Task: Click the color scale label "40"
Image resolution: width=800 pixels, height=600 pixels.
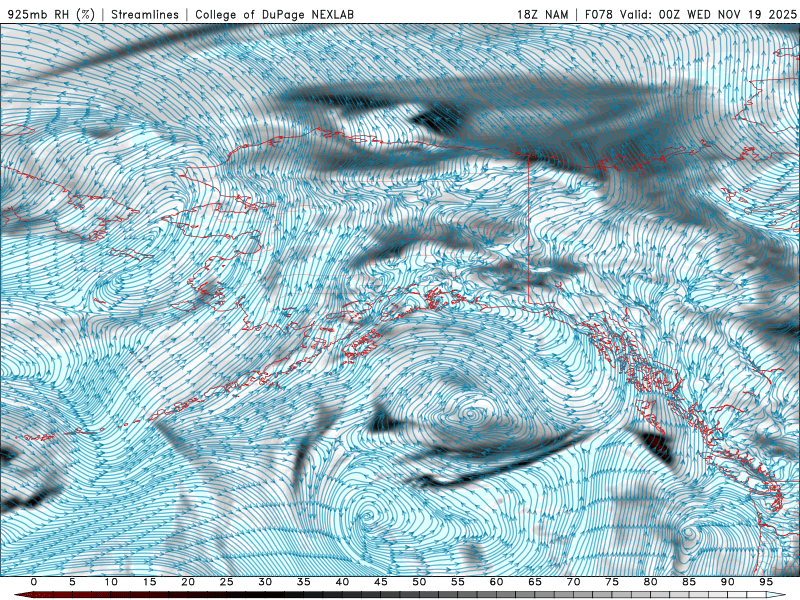Action: point(342,582)
